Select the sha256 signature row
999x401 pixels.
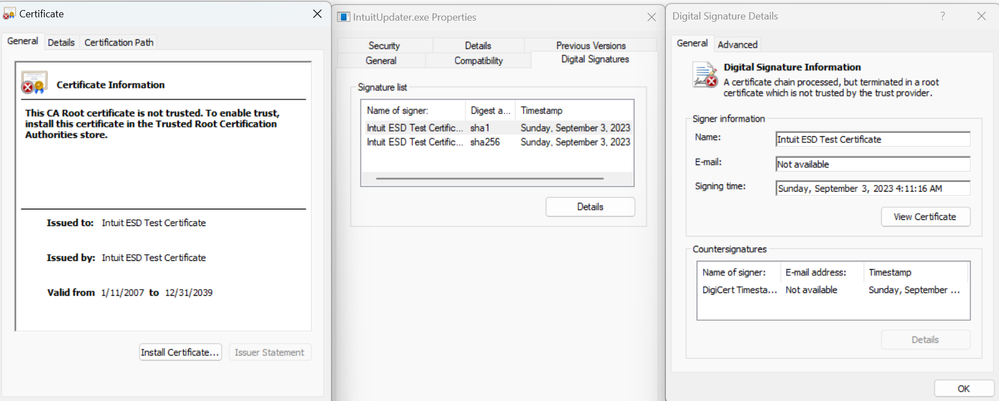[x=497, y=142]
